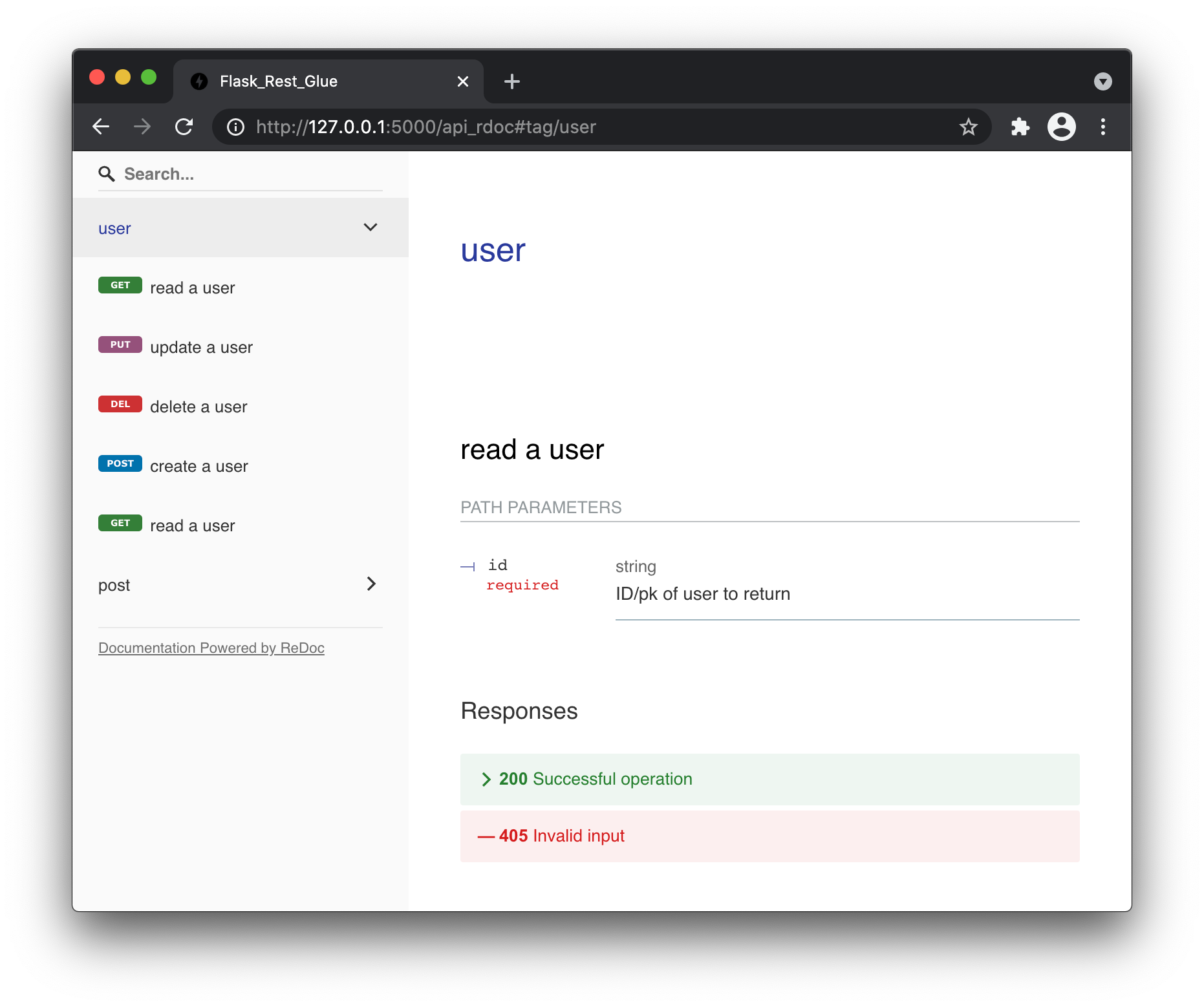Select the PUT badge beside 'update a user'
The image size is (1204, 1007).
(x=120, y=344)
